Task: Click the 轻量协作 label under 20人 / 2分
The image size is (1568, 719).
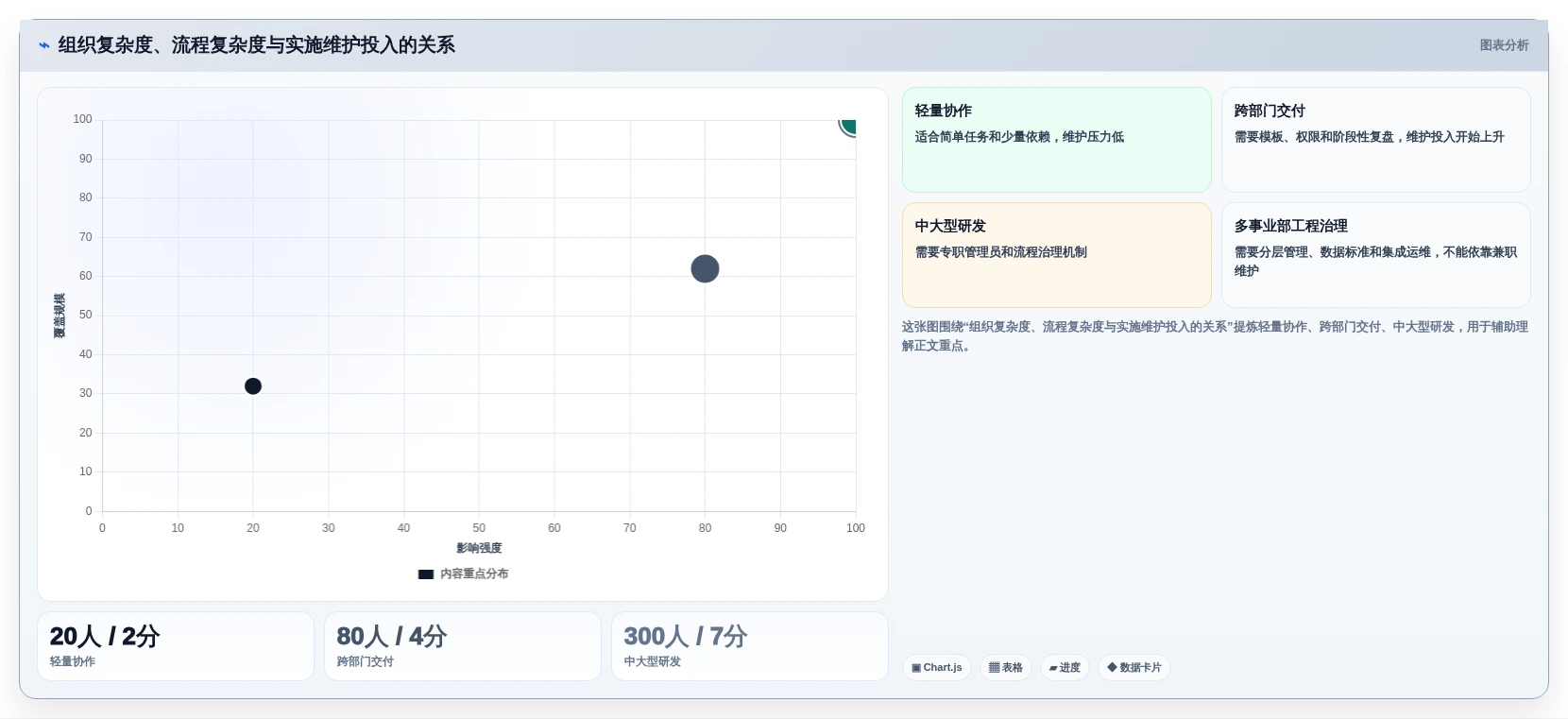Action: [x=73, y=661]
